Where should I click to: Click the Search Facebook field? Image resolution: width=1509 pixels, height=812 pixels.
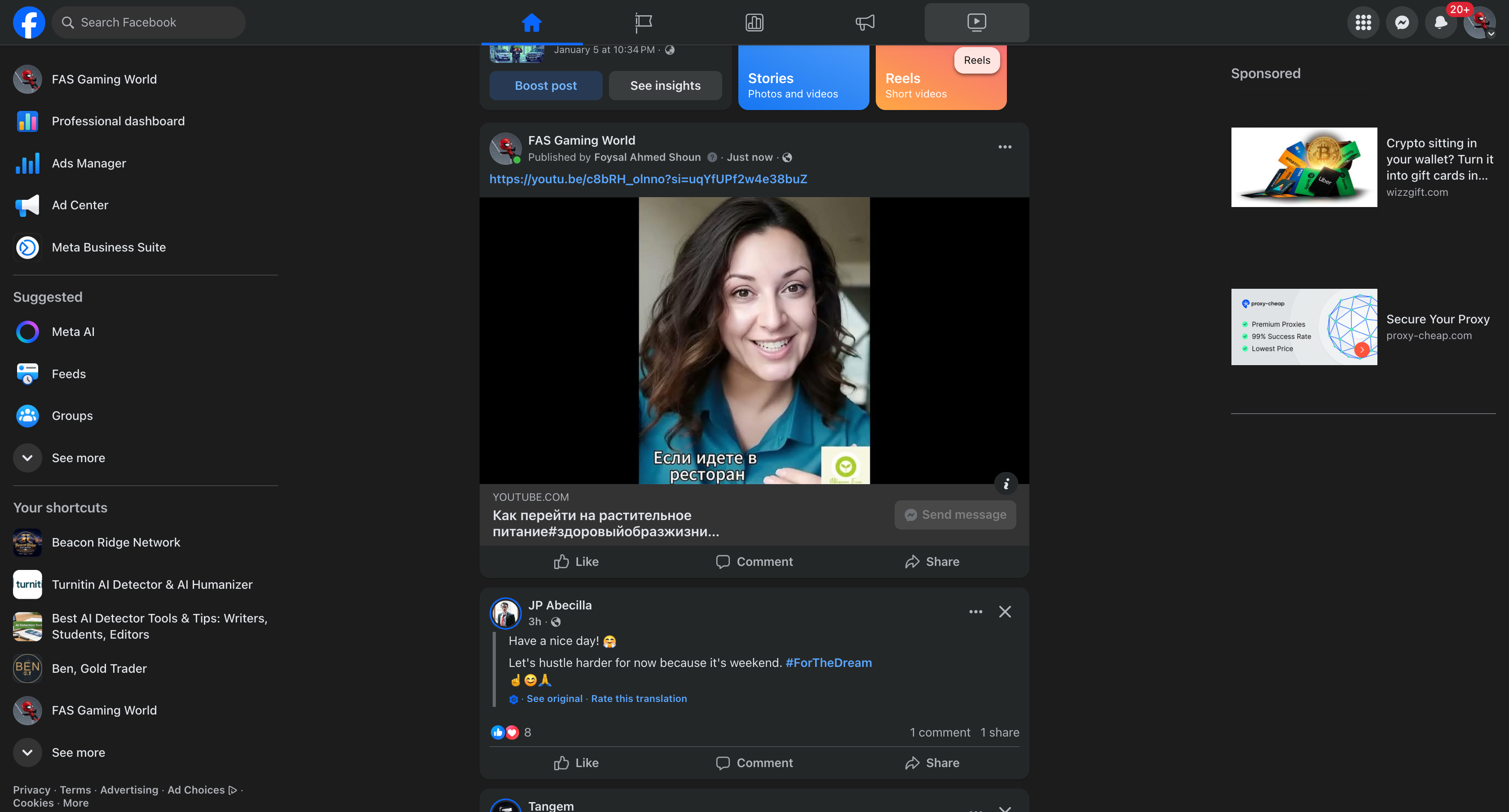(x=149, y=22)
